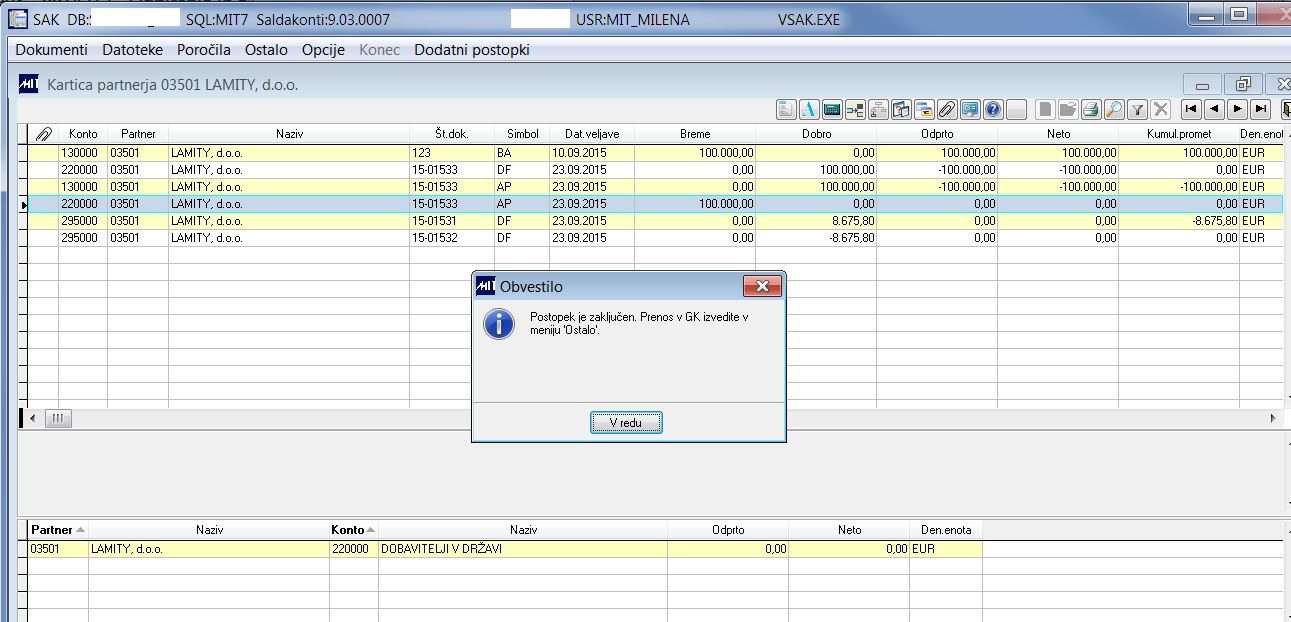The image size is (1291, 622).
Task: Click row selector arrow of highlighted row
Action: tap(24, 204)
